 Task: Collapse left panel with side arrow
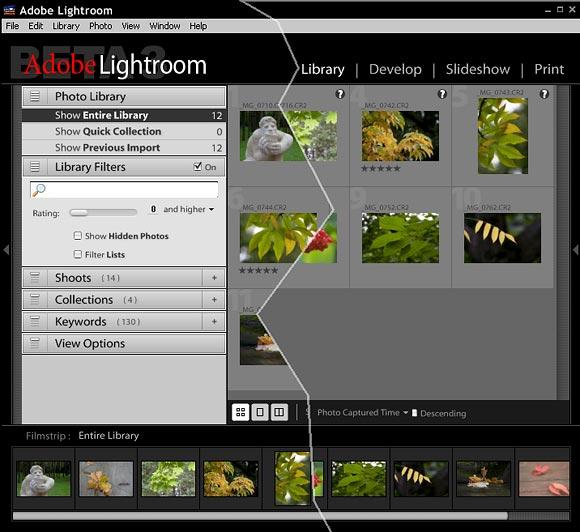[6, 249]
